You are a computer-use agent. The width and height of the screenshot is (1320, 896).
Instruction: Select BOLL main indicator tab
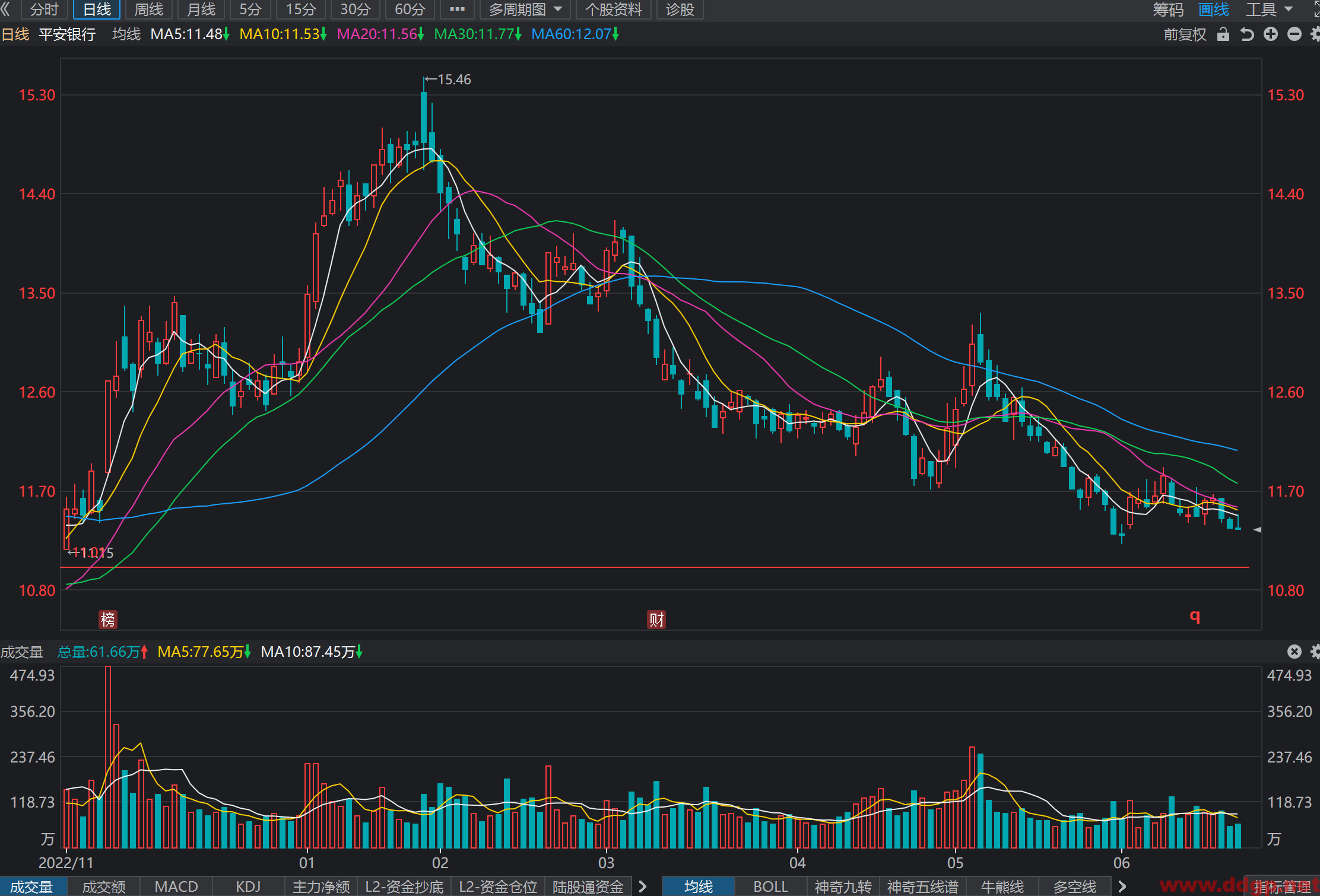coord(770,887)
